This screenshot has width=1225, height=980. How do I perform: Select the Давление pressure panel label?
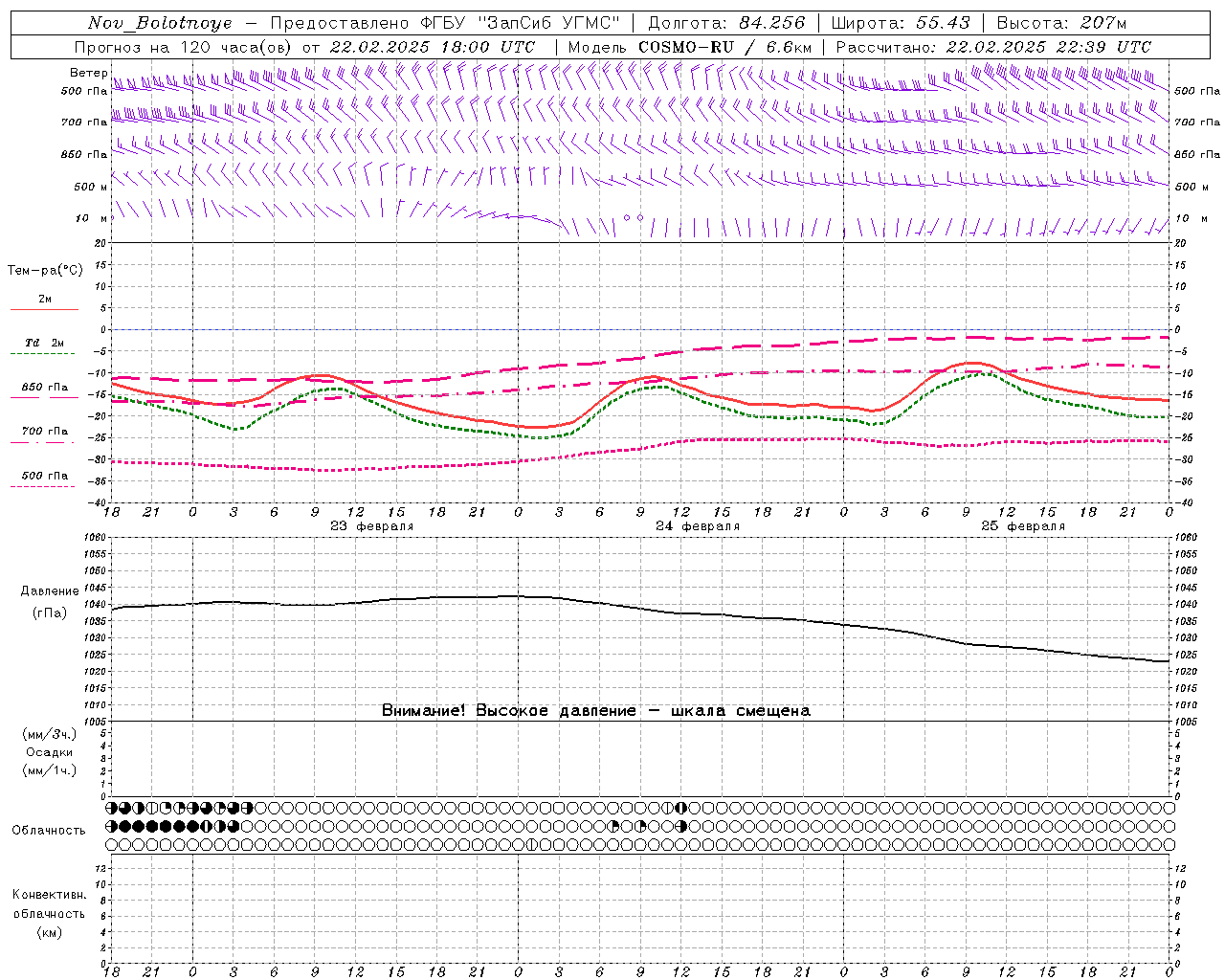coord(50,591)
